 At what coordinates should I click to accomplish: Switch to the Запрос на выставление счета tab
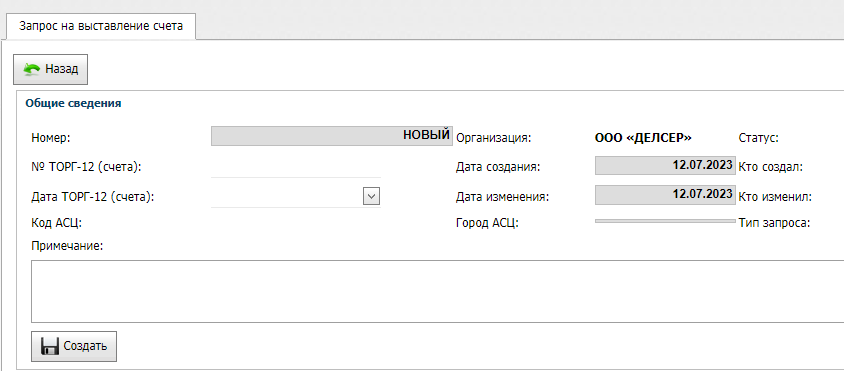coord(101,26)
